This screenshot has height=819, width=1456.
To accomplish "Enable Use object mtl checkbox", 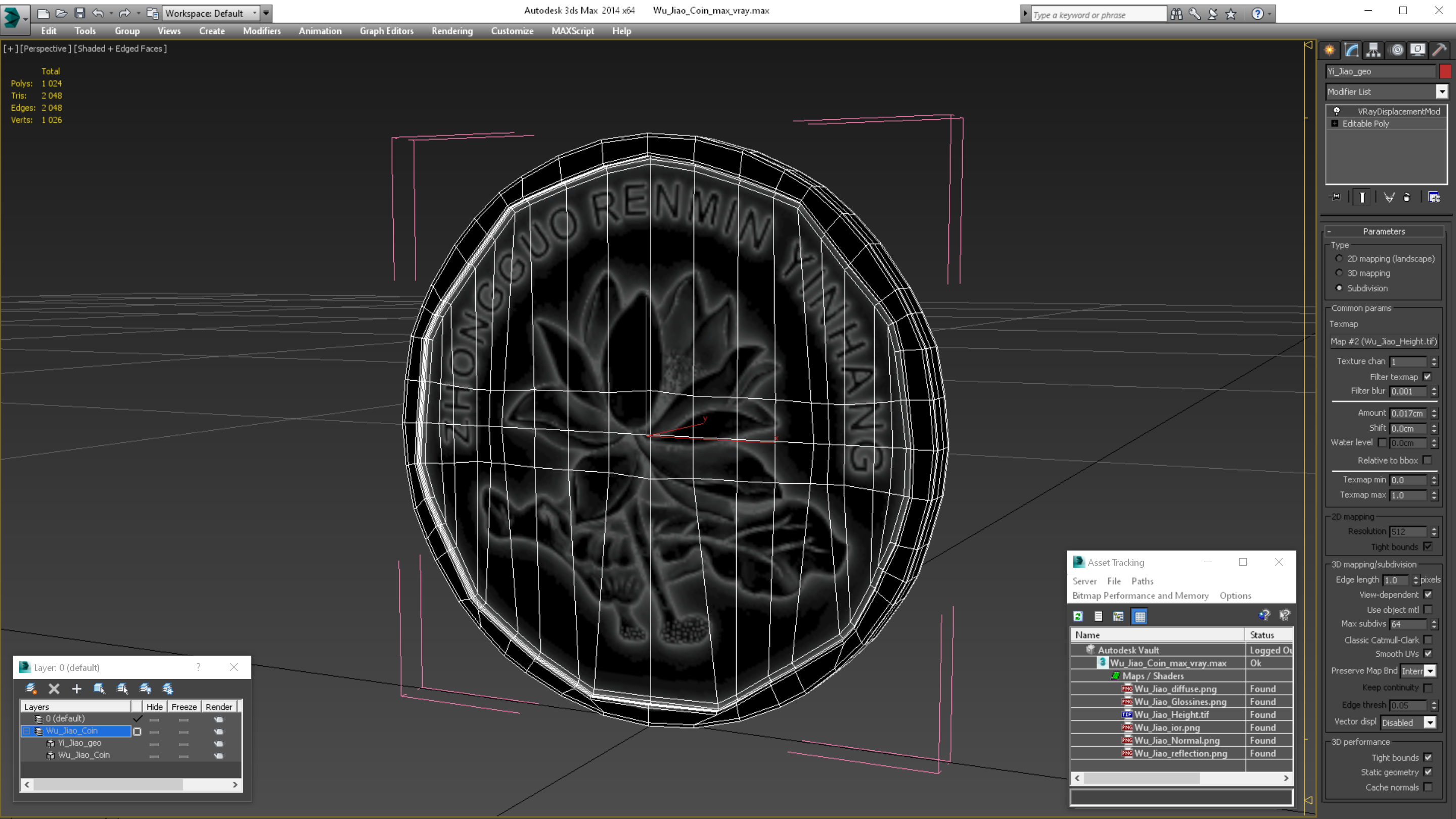I will click(x=1428, y=609).
